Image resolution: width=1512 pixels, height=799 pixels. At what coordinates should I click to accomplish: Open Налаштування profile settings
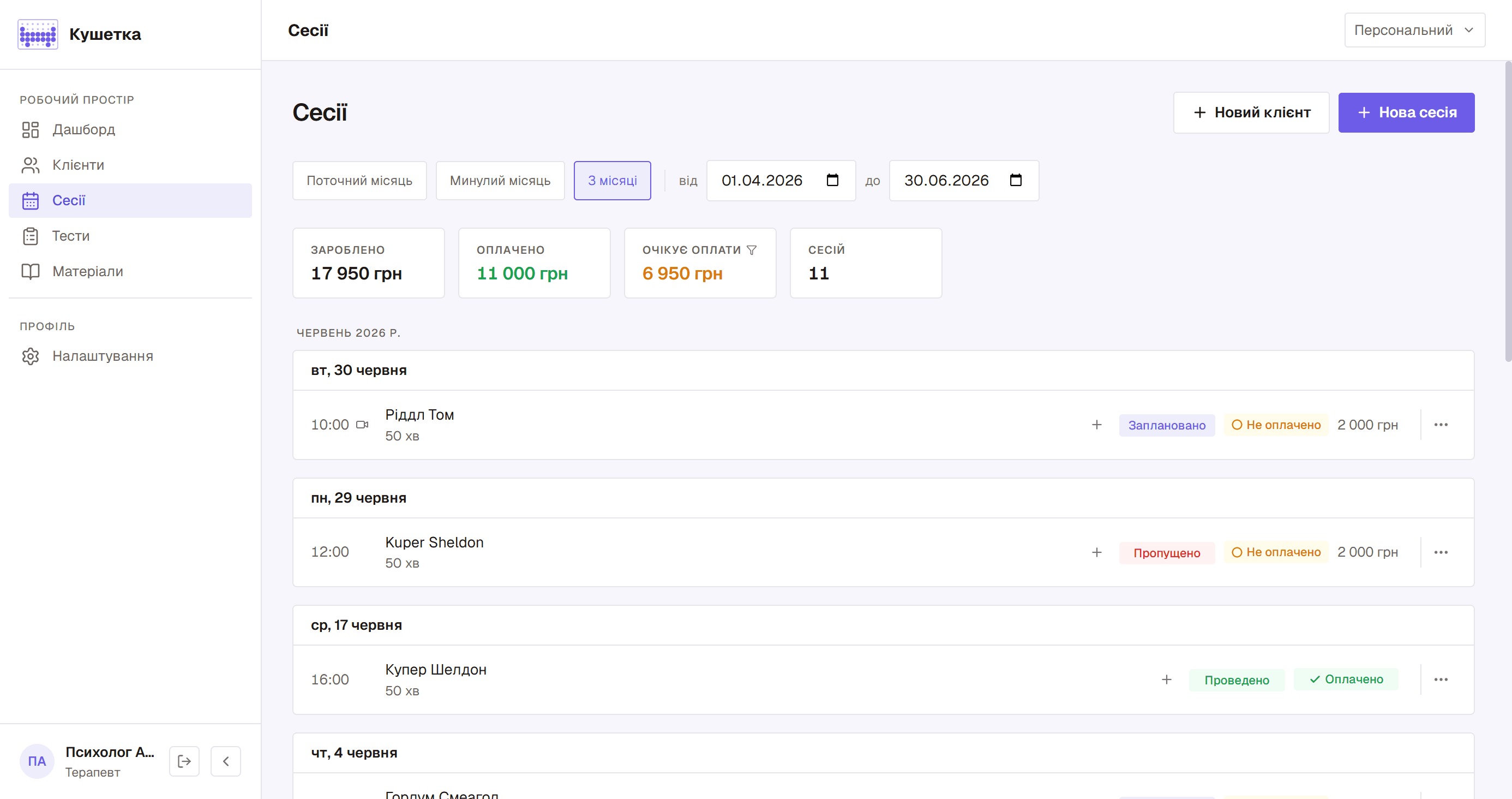[x=130, y=356]
